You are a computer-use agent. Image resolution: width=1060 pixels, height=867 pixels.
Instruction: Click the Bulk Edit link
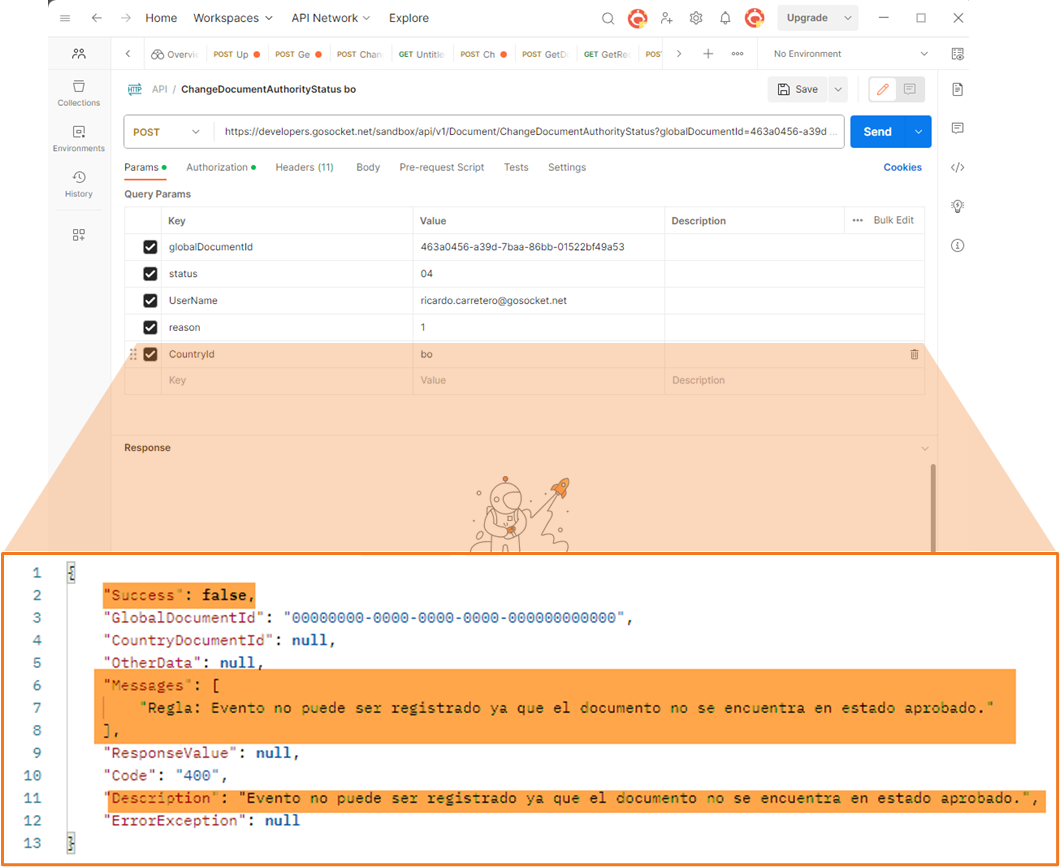(x=893, y=220)
